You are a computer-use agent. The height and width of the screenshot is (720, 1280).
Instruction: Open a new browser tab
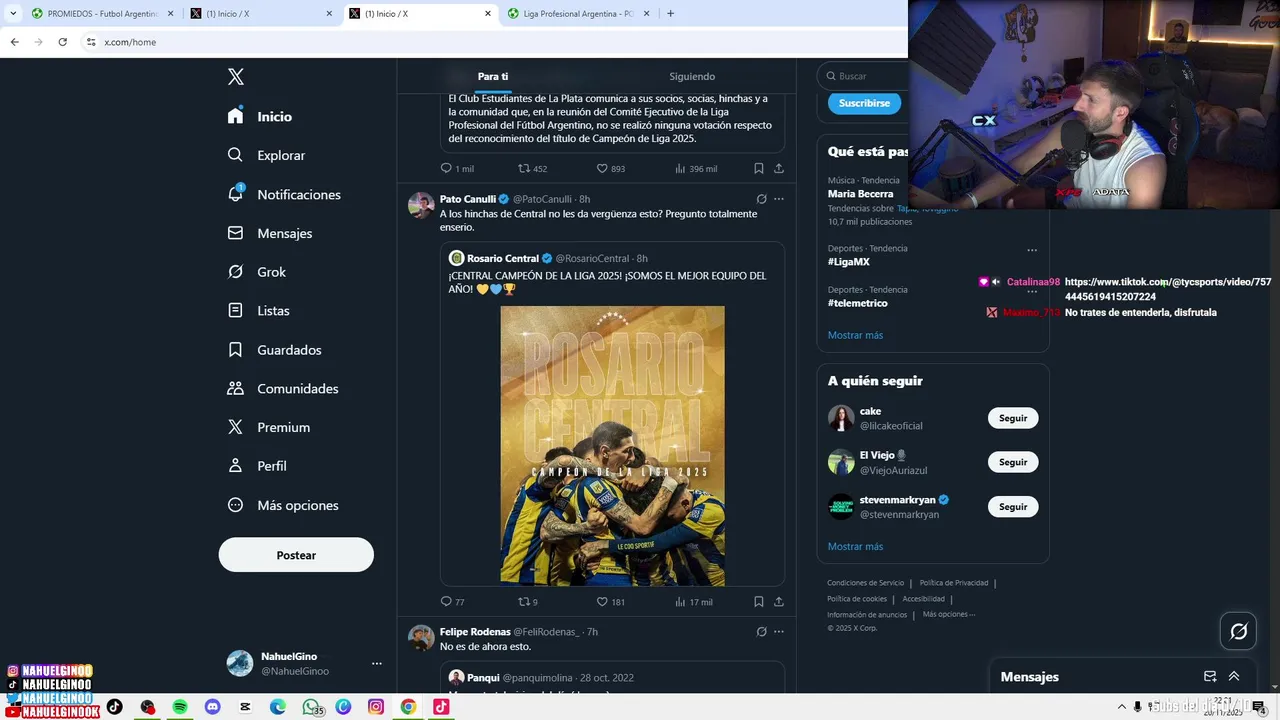pos(670,13)
